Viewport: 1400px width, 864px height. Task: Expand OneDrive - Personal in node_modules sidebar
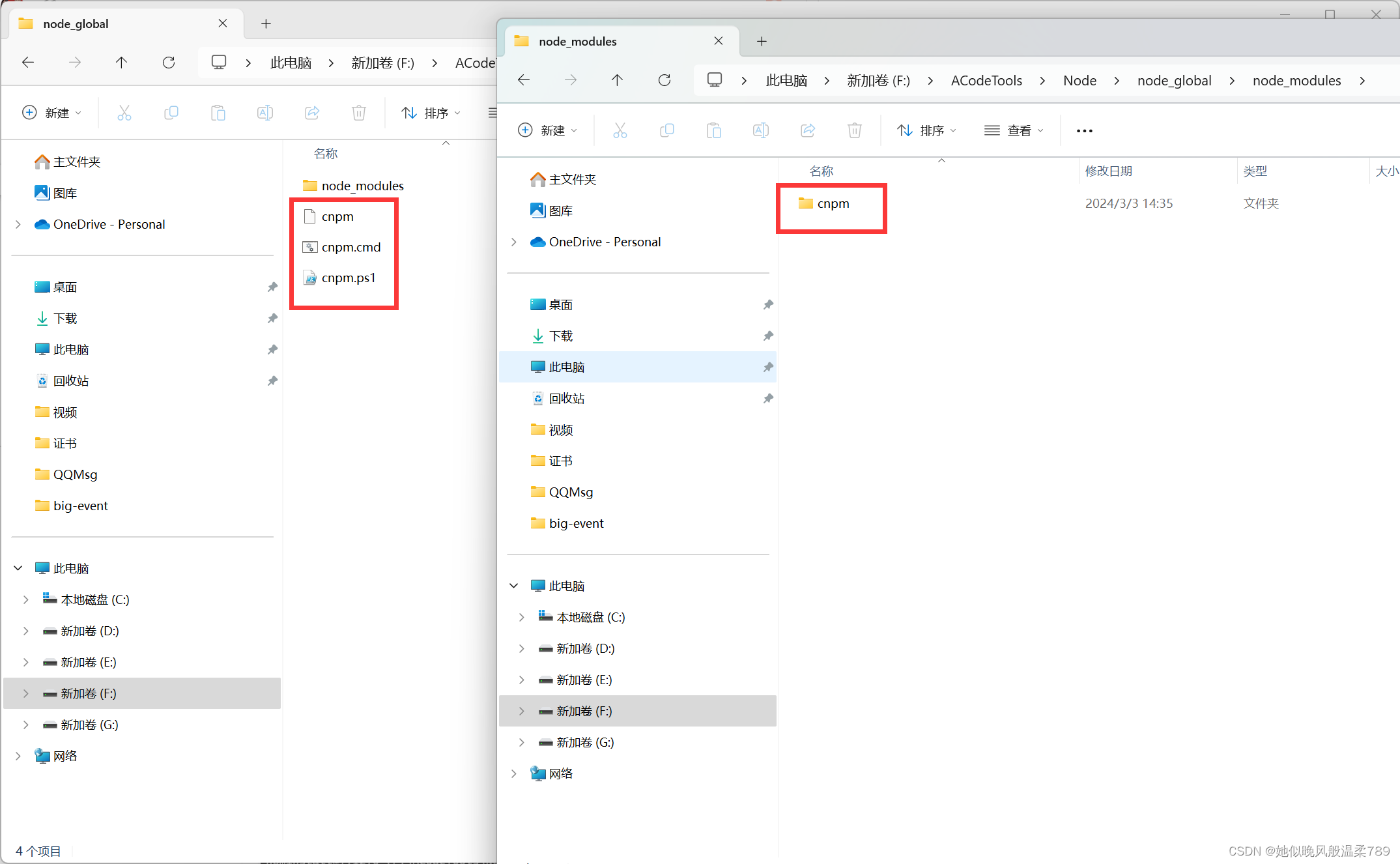pos(514,242)
